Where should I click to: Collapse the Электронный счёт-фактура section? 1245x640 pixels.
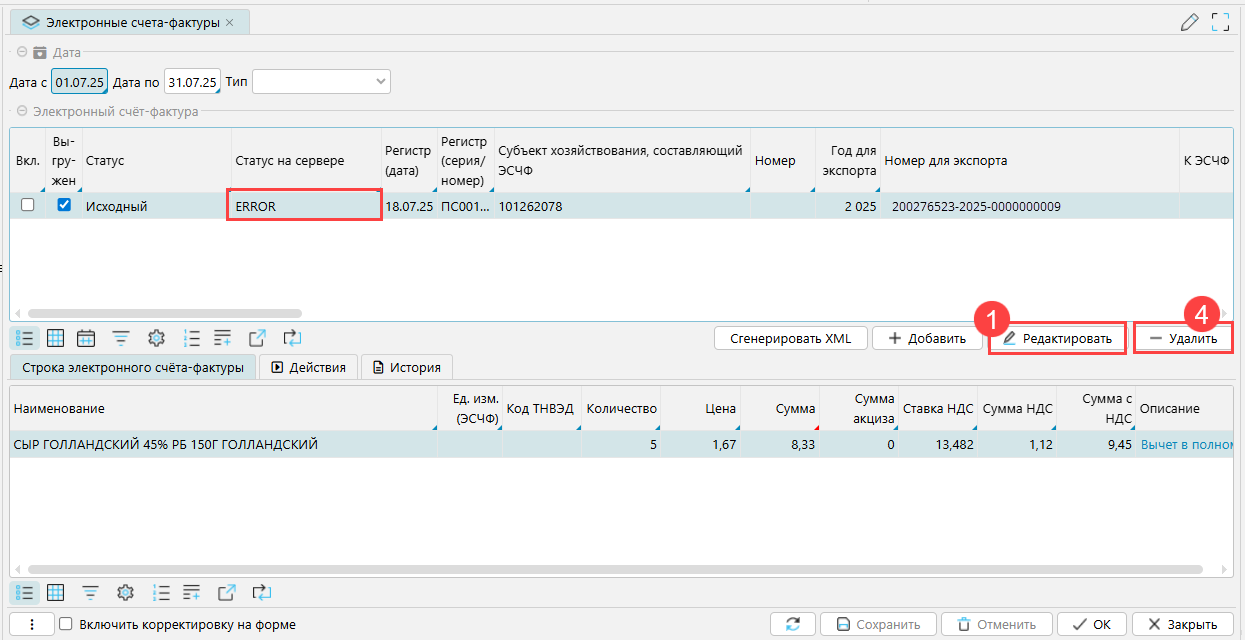[x=20, y=111]
